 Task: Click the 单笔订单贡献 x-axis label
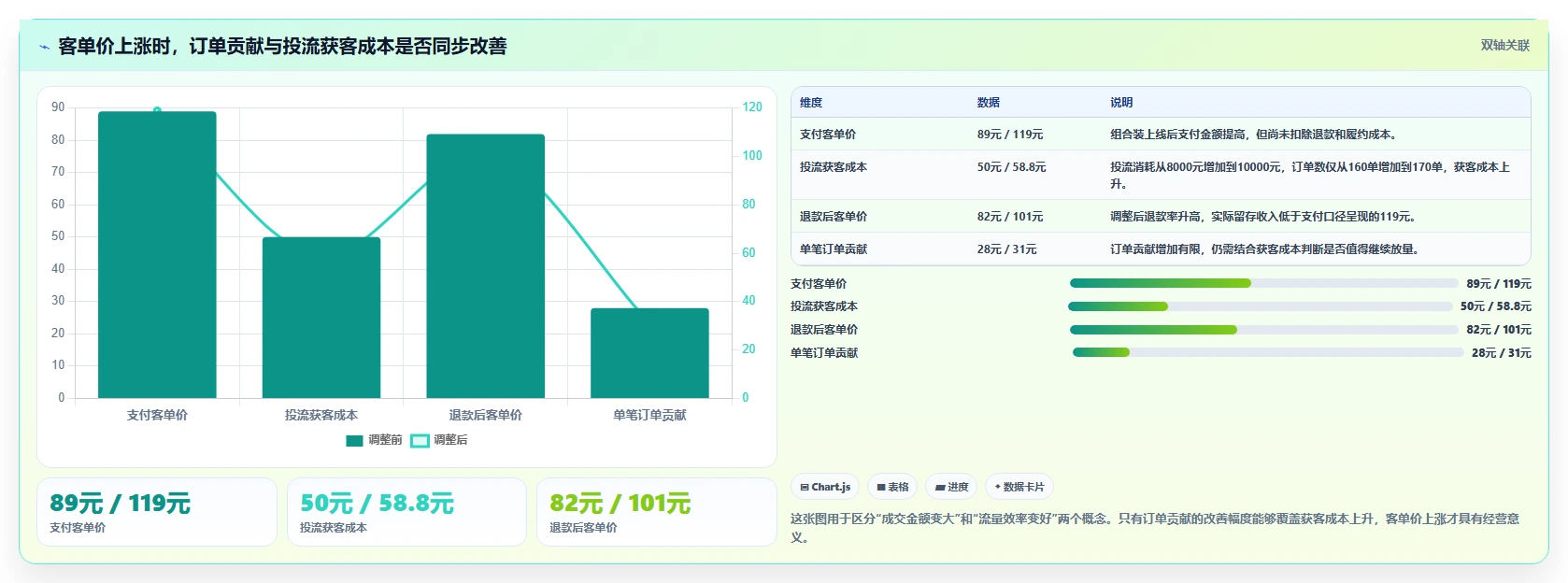coord(649,415)
